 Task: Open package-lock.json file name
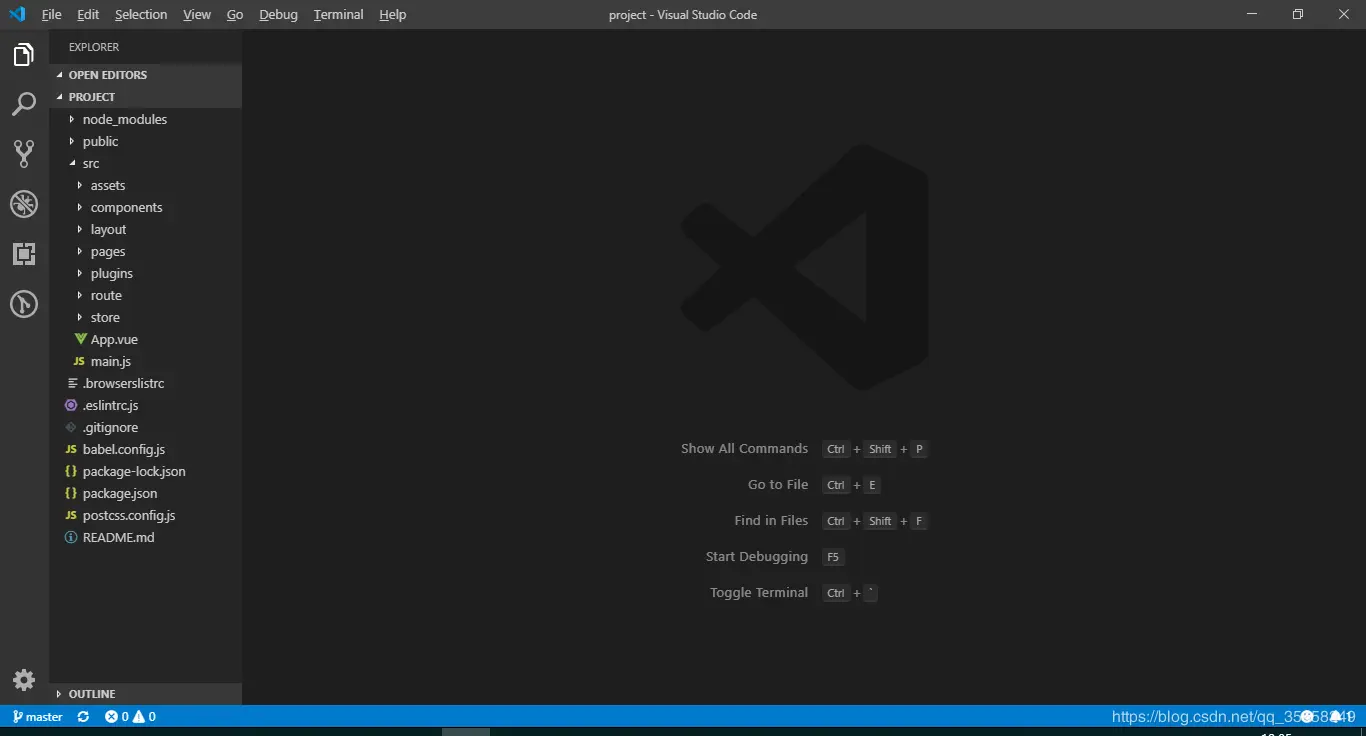tap(134, 471)
